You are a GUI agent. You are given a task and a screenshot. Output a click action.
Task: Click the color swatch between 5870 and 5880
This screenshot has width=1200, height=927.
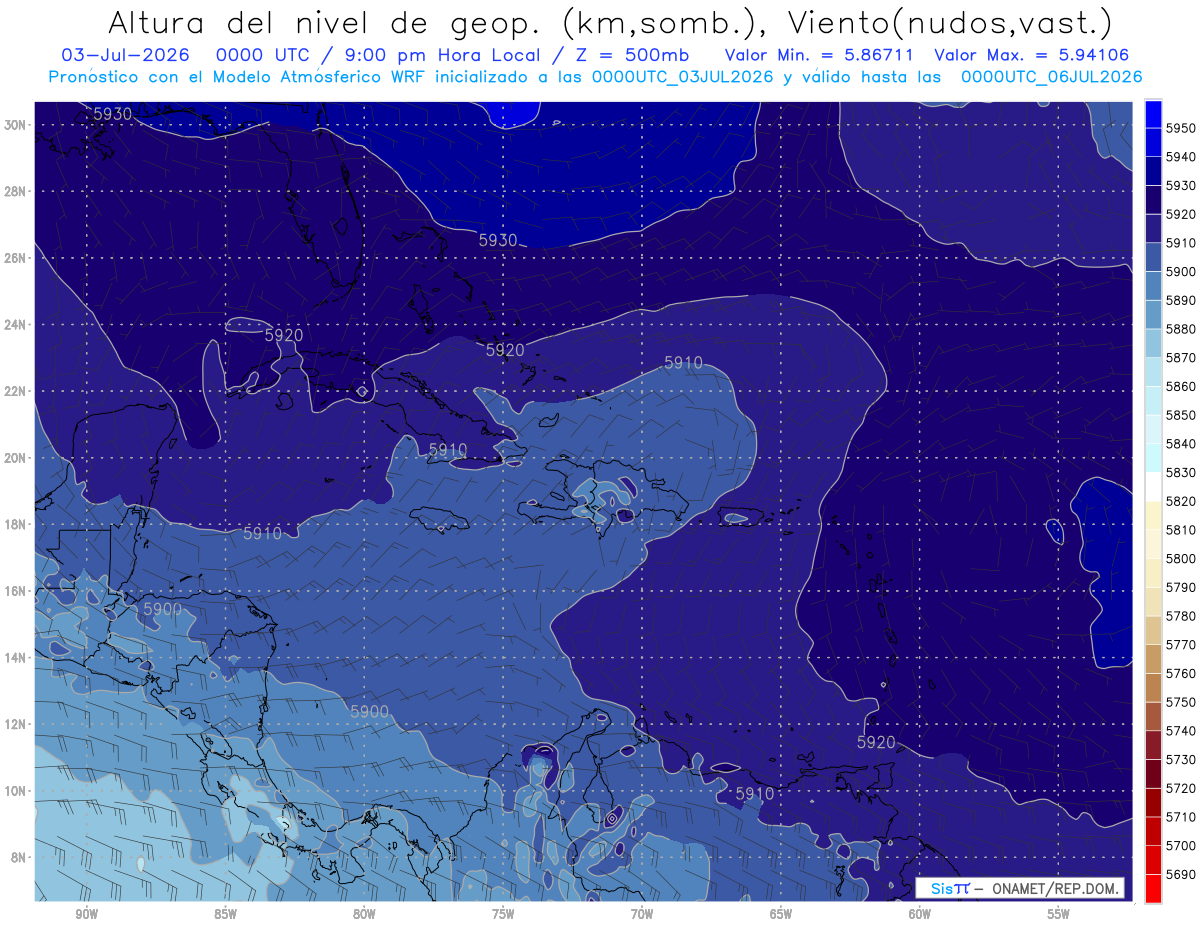1153,343
